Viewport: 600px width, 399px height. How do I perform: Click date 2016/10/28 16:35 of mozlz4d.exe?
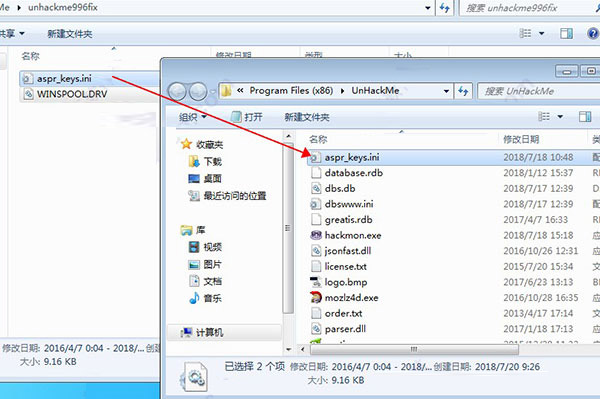541,298
